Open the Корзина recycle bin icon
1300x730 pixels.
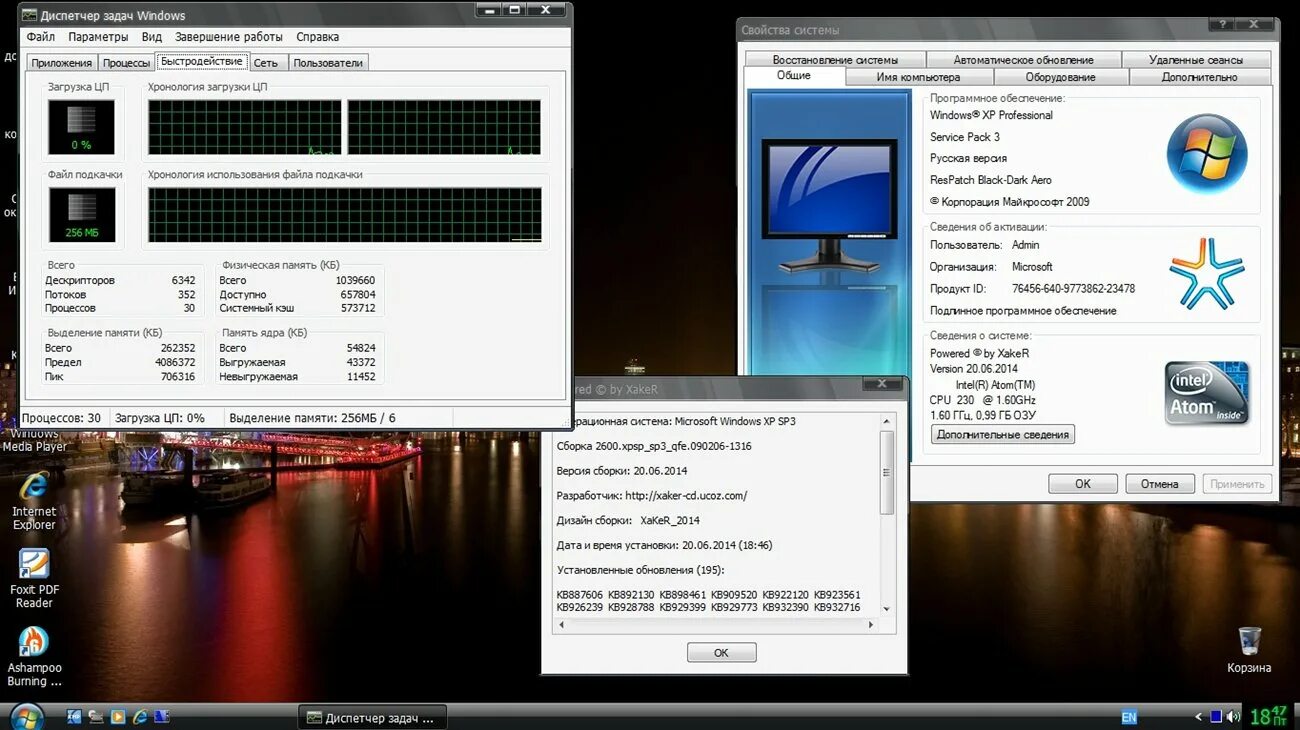1249,650
